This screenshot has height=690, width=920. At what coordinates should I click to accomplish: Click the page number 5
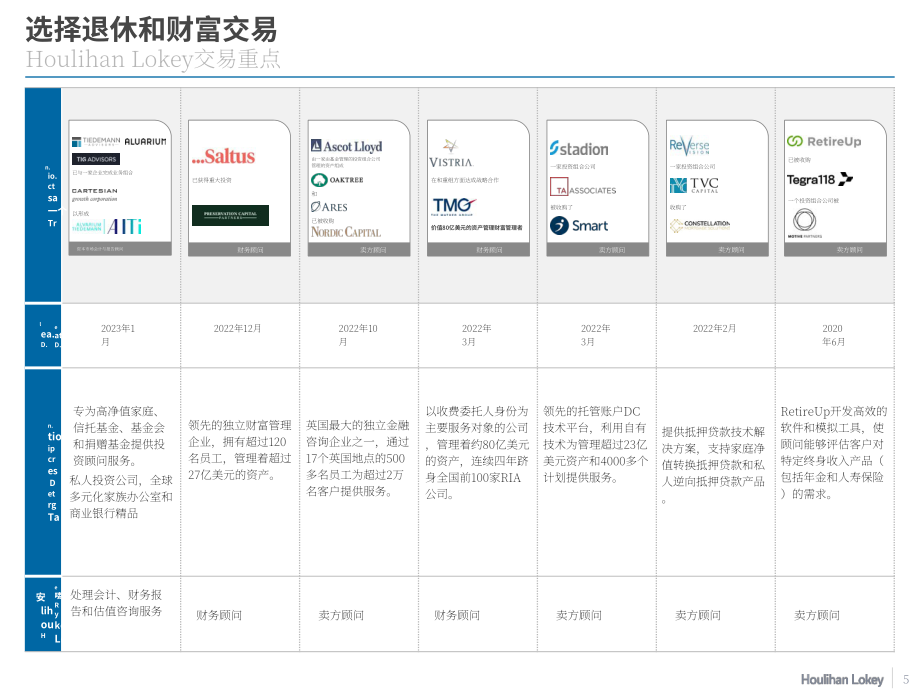coord(906,679)
